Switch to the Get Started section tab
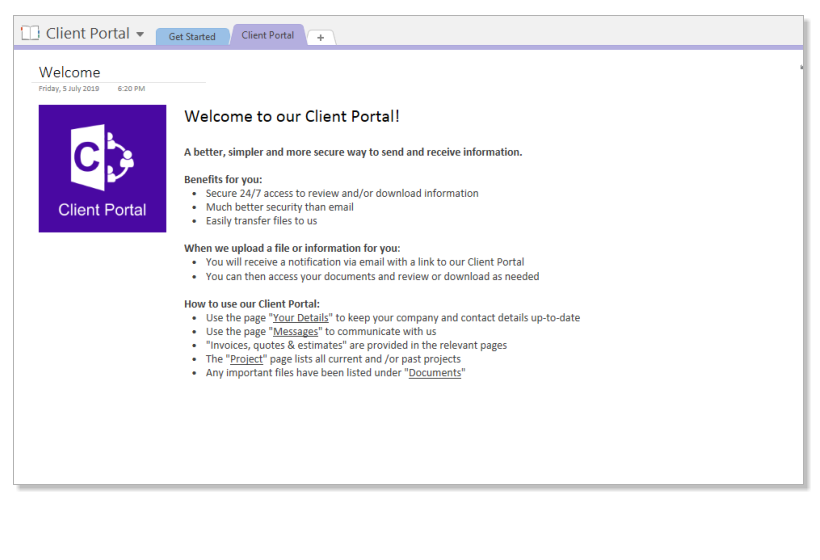Viewport: 820px width, 560px height. pyautogui.click(x=192, y=37)
